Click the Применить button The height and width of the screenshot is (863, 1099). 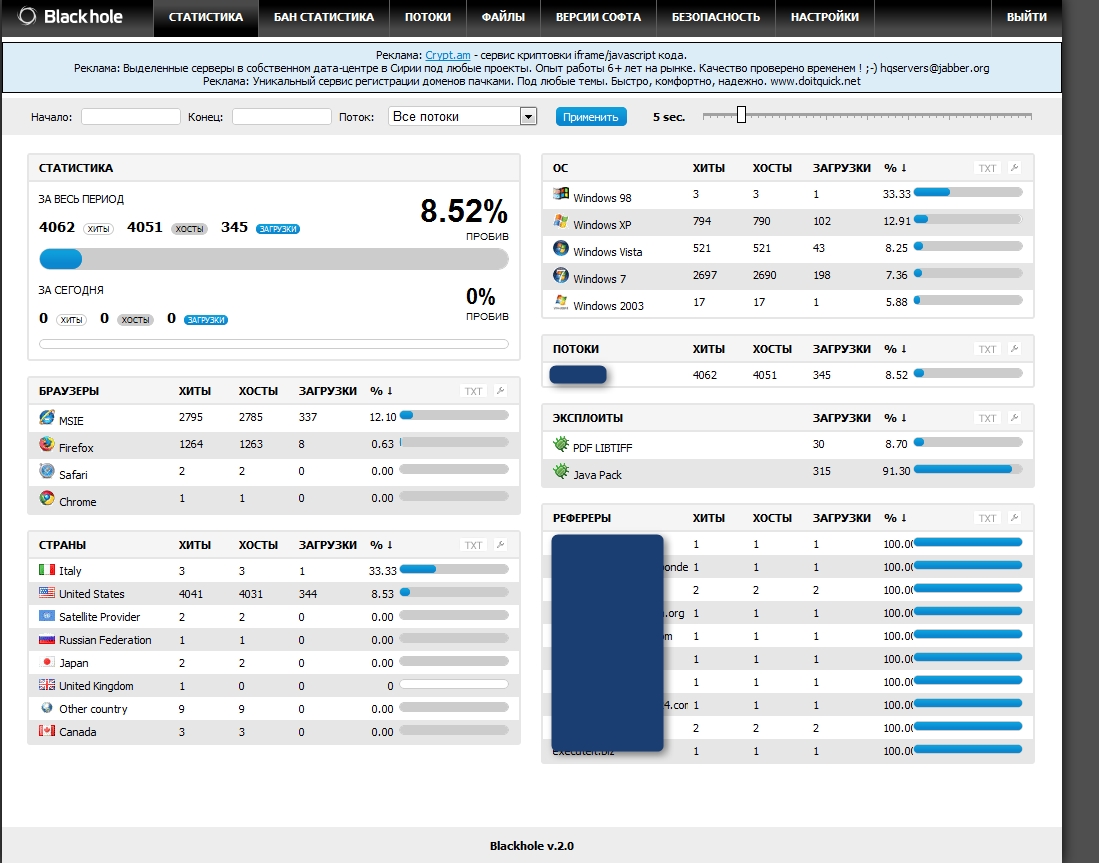pyautogui.click(x=591, y=117)
